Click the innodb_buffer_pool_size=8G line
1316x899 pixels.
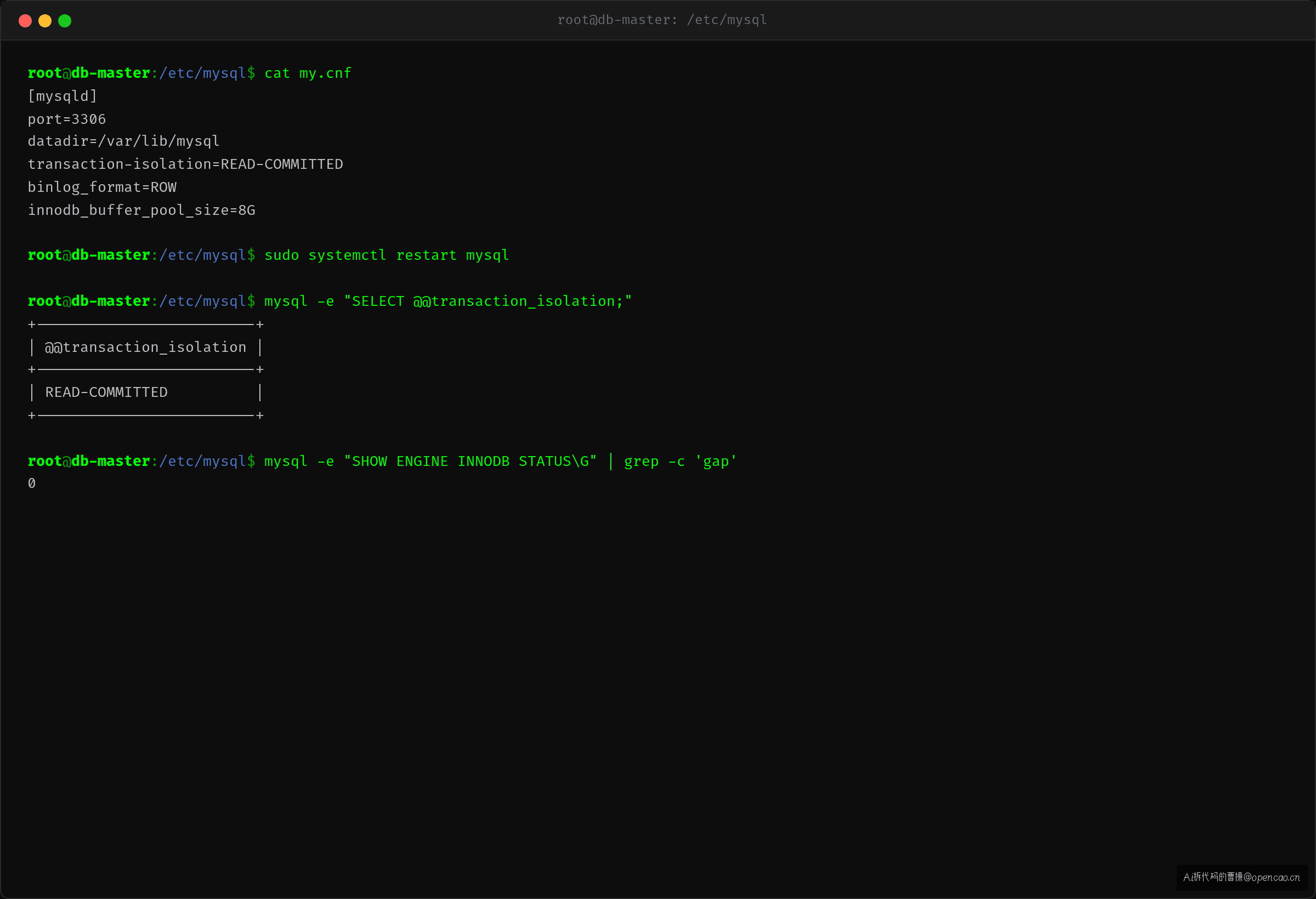(x=141, y=210)
